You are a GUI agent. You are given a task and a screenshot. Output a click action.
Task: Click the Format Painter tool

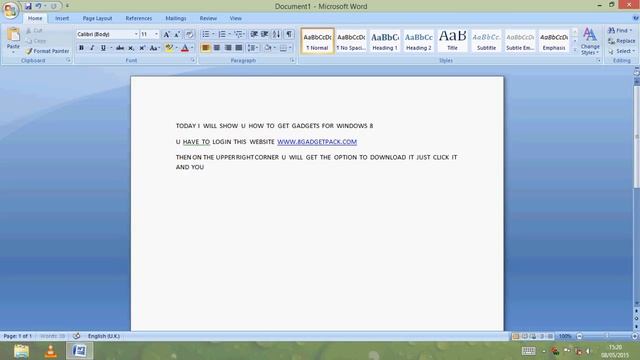47,51
